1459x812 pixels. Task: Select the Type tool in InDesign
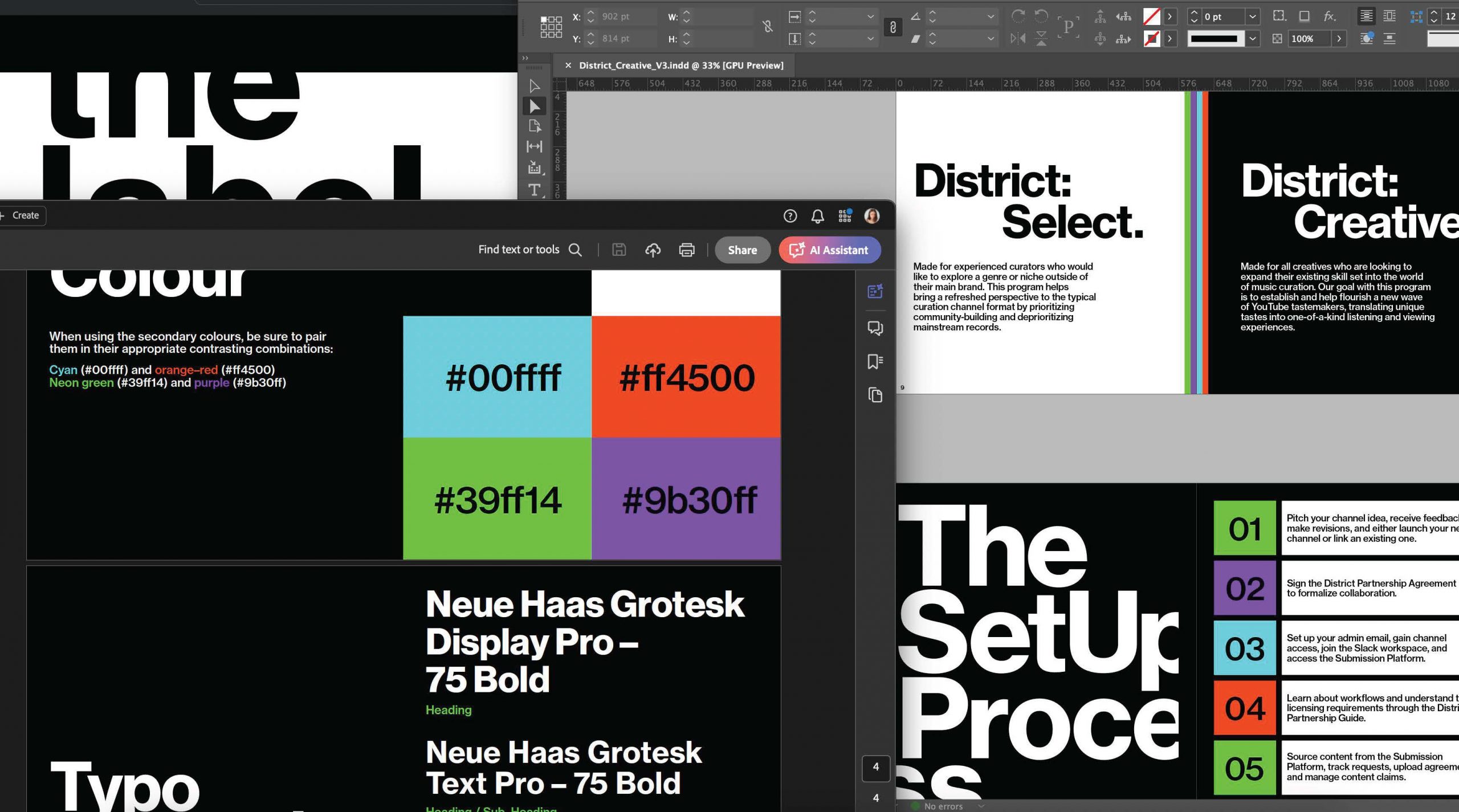click(x=534, y=190)
